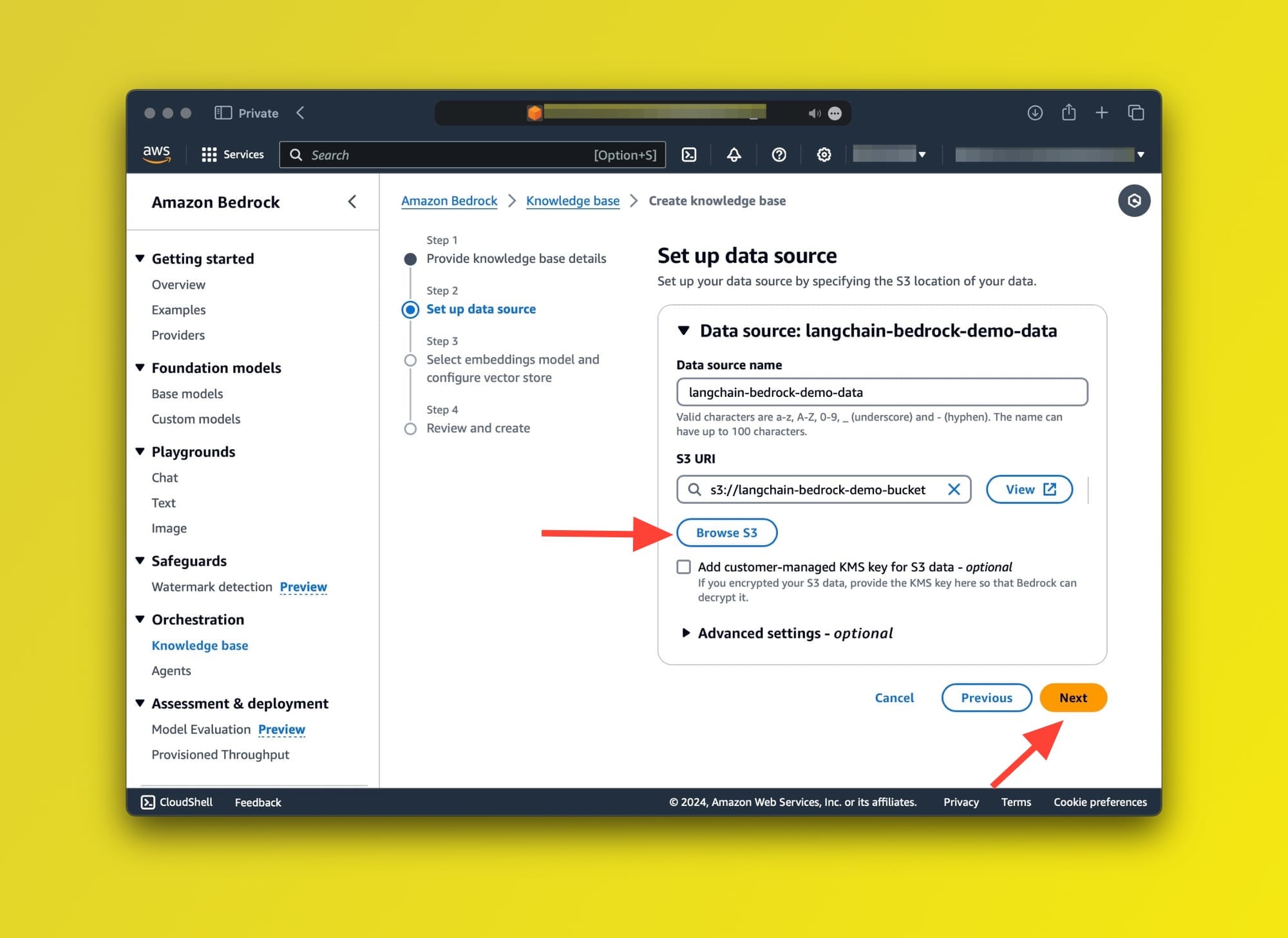Click the new tab plus icon
The width and height of the screenshot is (1288, 938).
1102,112
